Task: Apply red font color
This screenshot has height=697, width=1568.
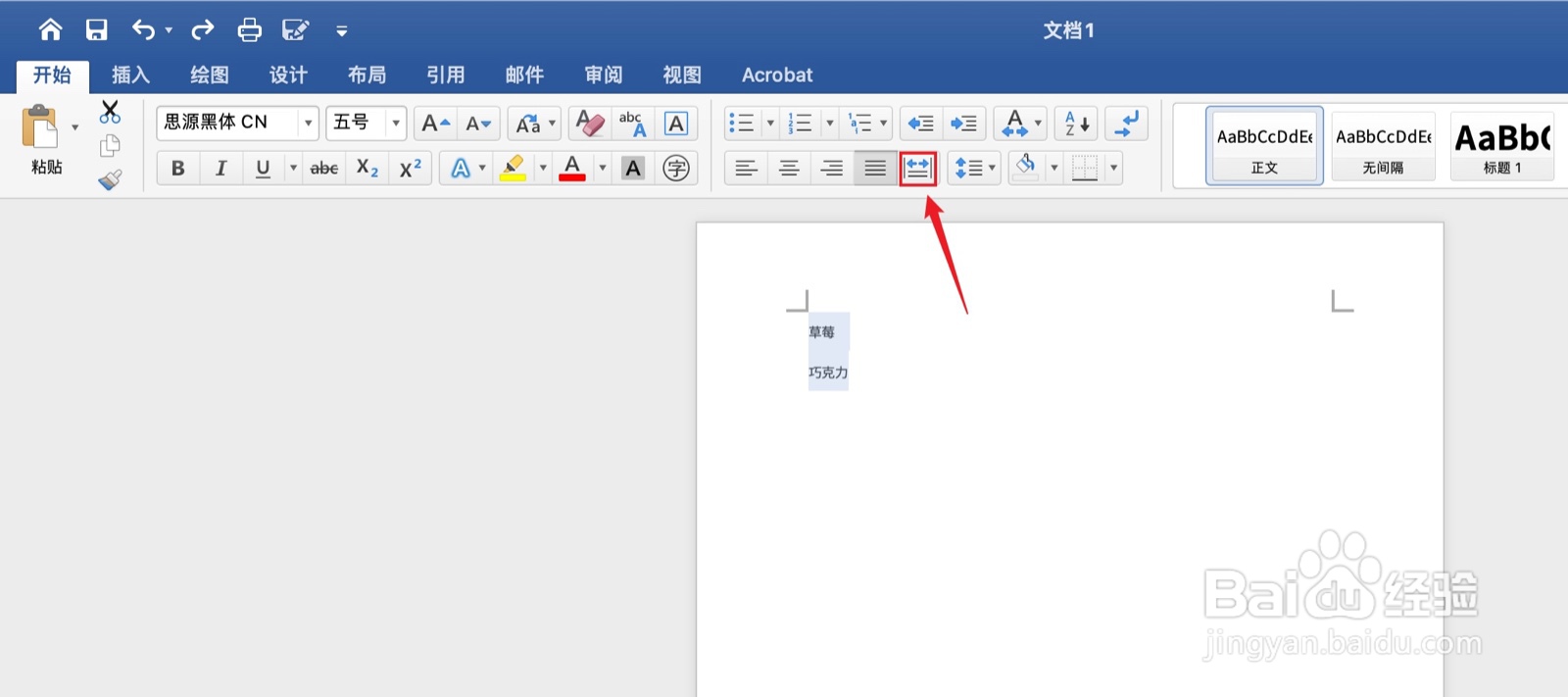Action: click(572, 169)
